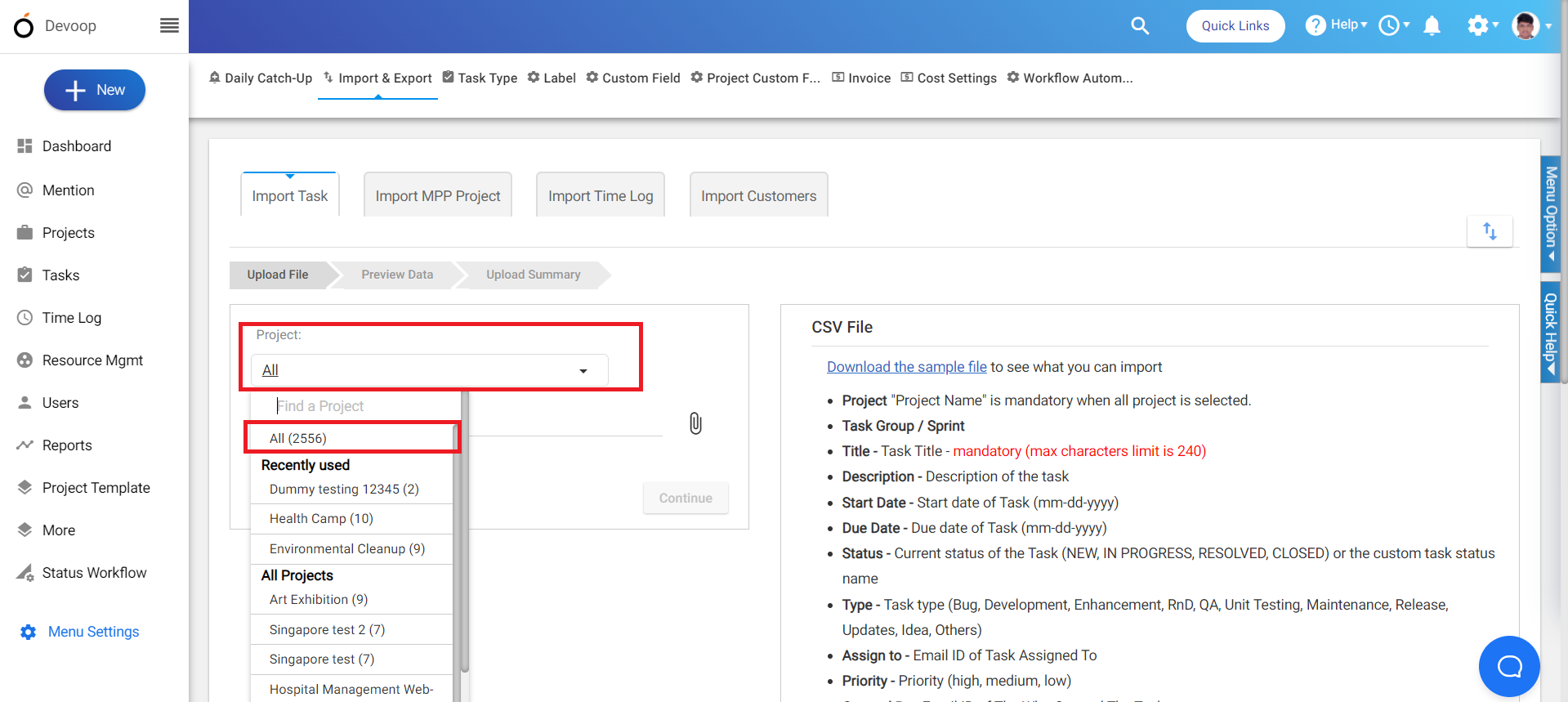Screen dimensions: 1568x702
Task: Expand the settings gear dropdown arrow
Action: pyautogui.click(x=1495, y=25)
